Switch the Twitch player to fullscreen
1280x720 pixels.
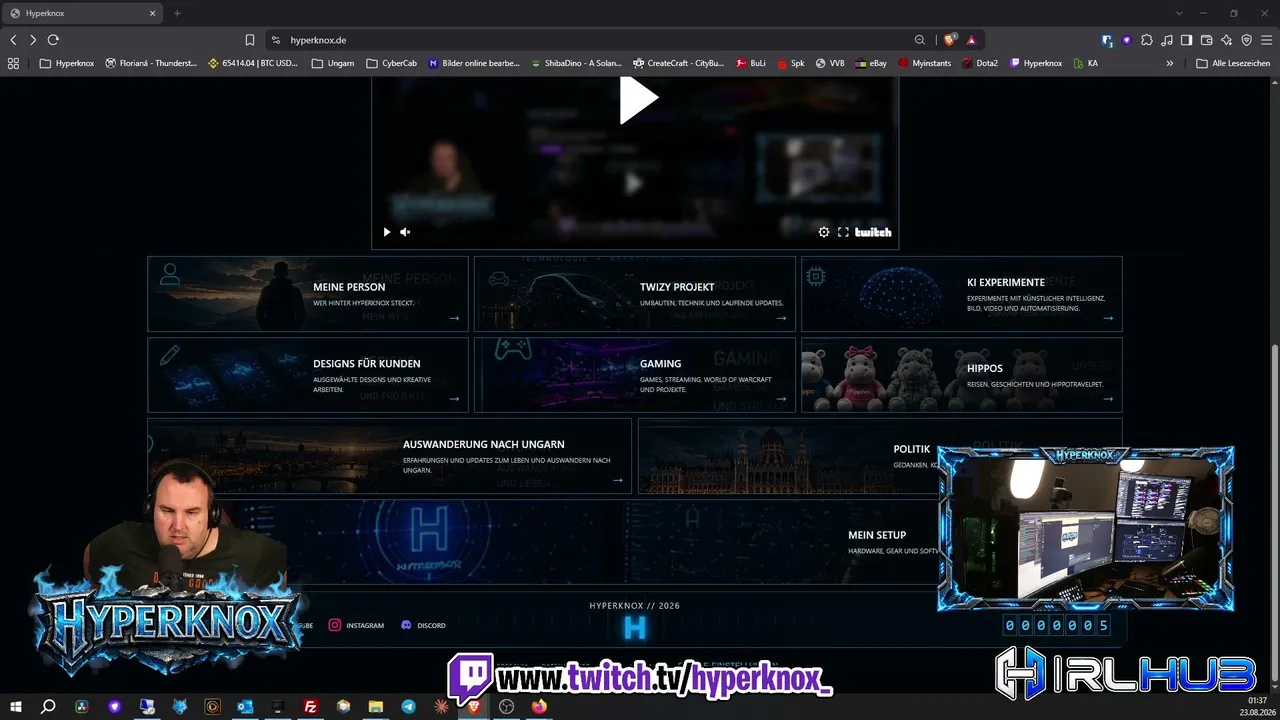(x=843, y=232)
